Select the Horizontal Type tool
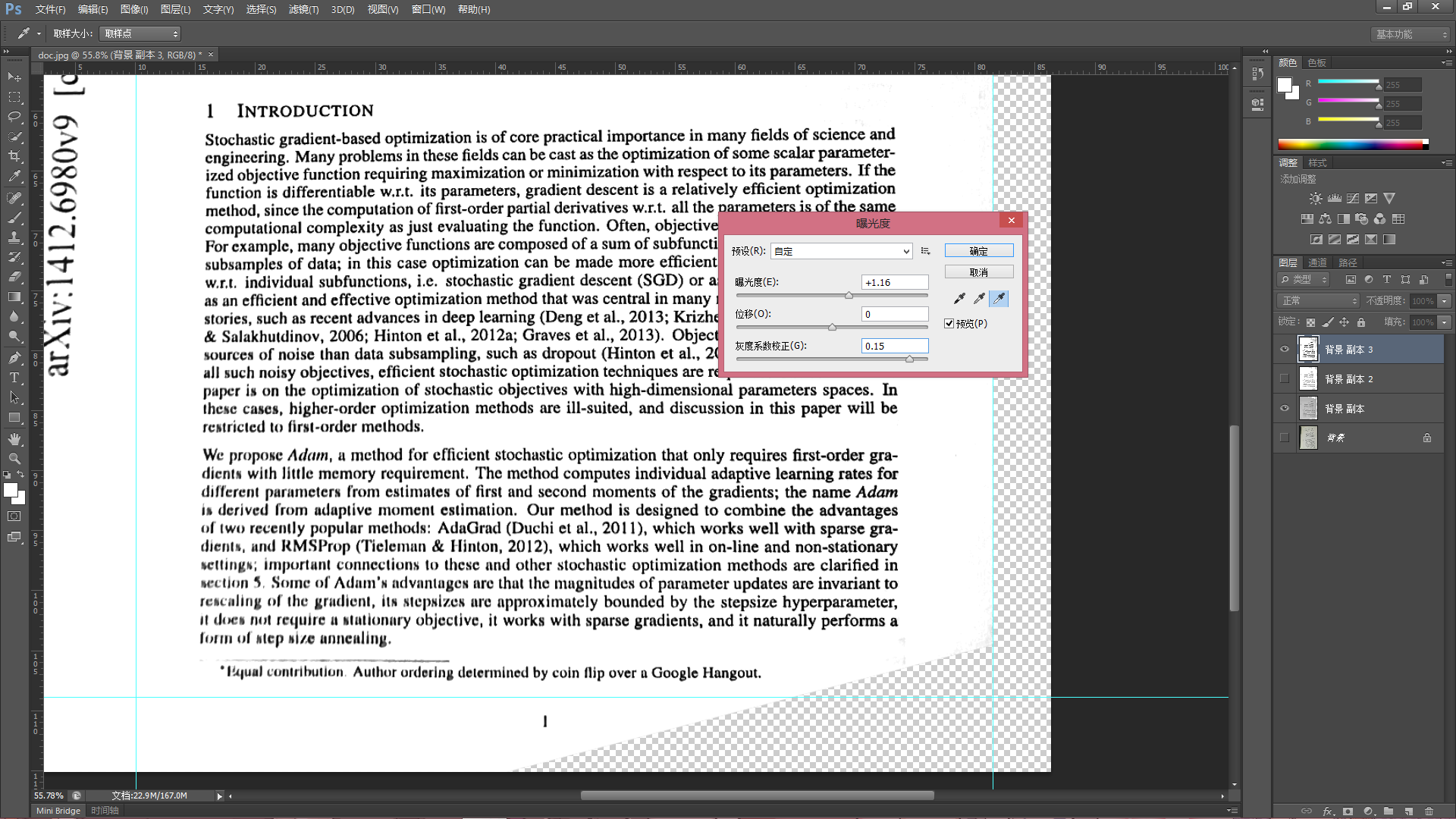1456x819 pixels. point(14,378)
